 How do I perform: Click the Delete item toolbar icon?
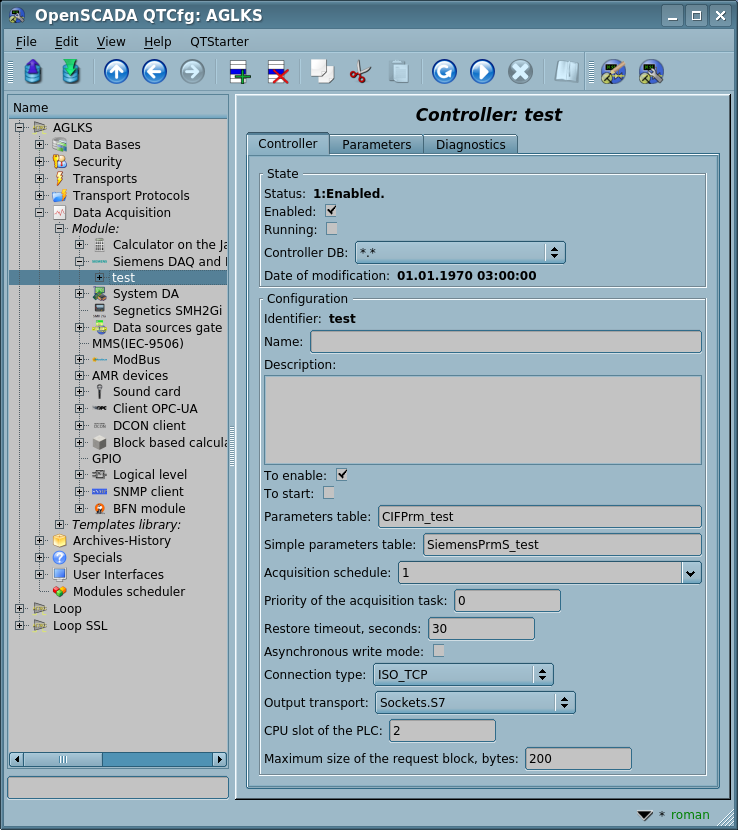tap(277, 72)
